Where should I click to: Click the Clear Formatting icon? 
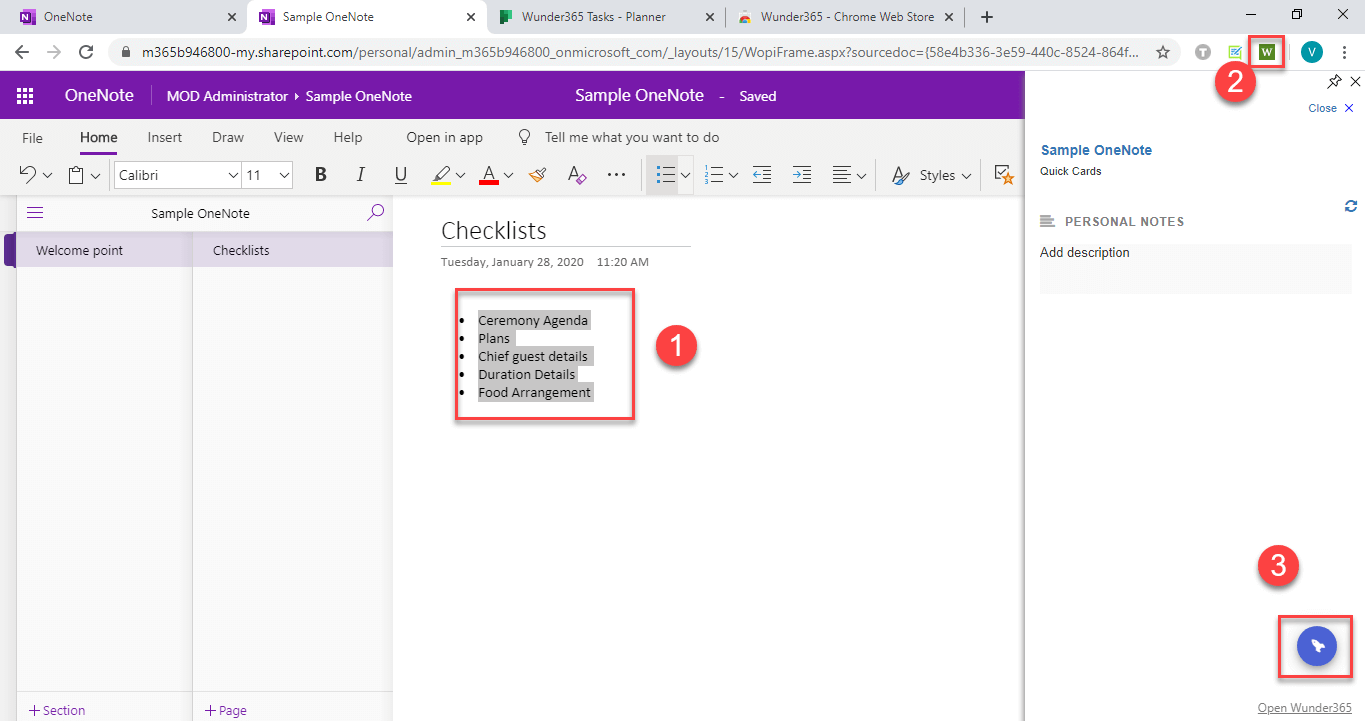(576, 175)
